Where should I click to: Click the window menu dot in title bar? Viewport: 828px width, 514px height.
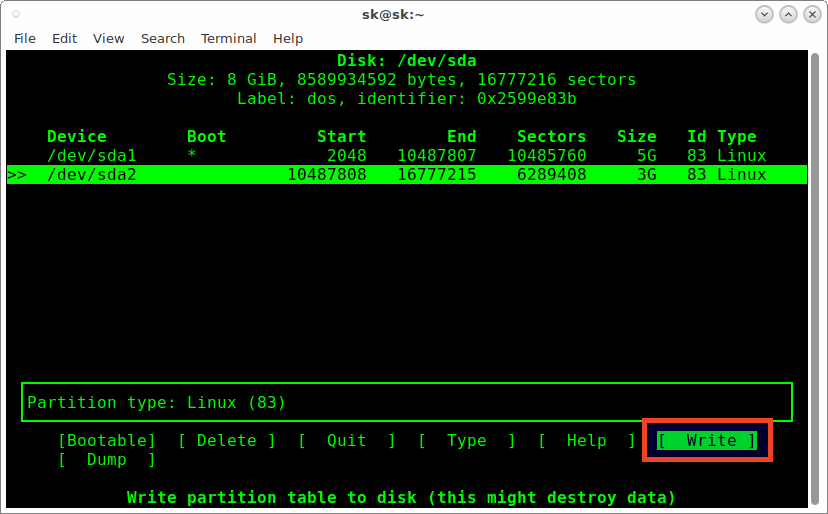point(16,14)
